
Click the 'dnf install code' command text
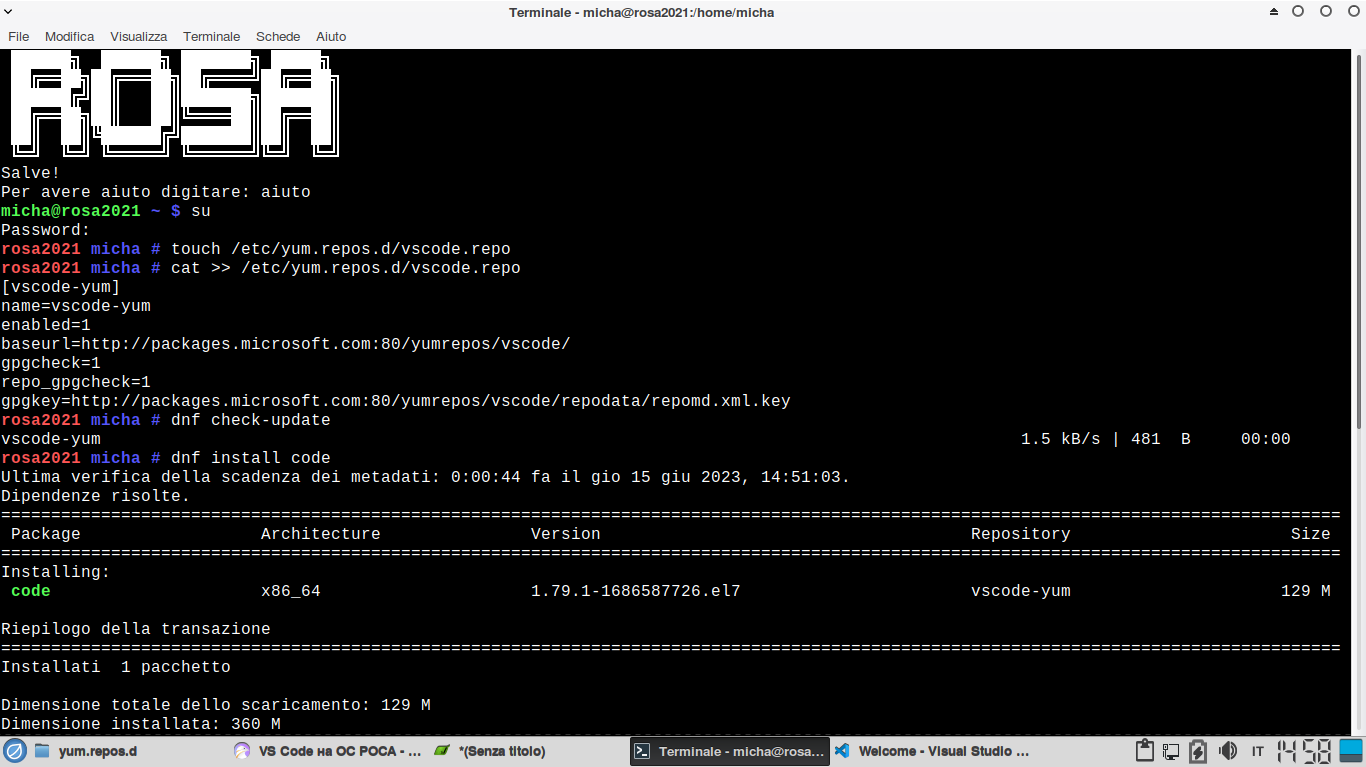251,458
